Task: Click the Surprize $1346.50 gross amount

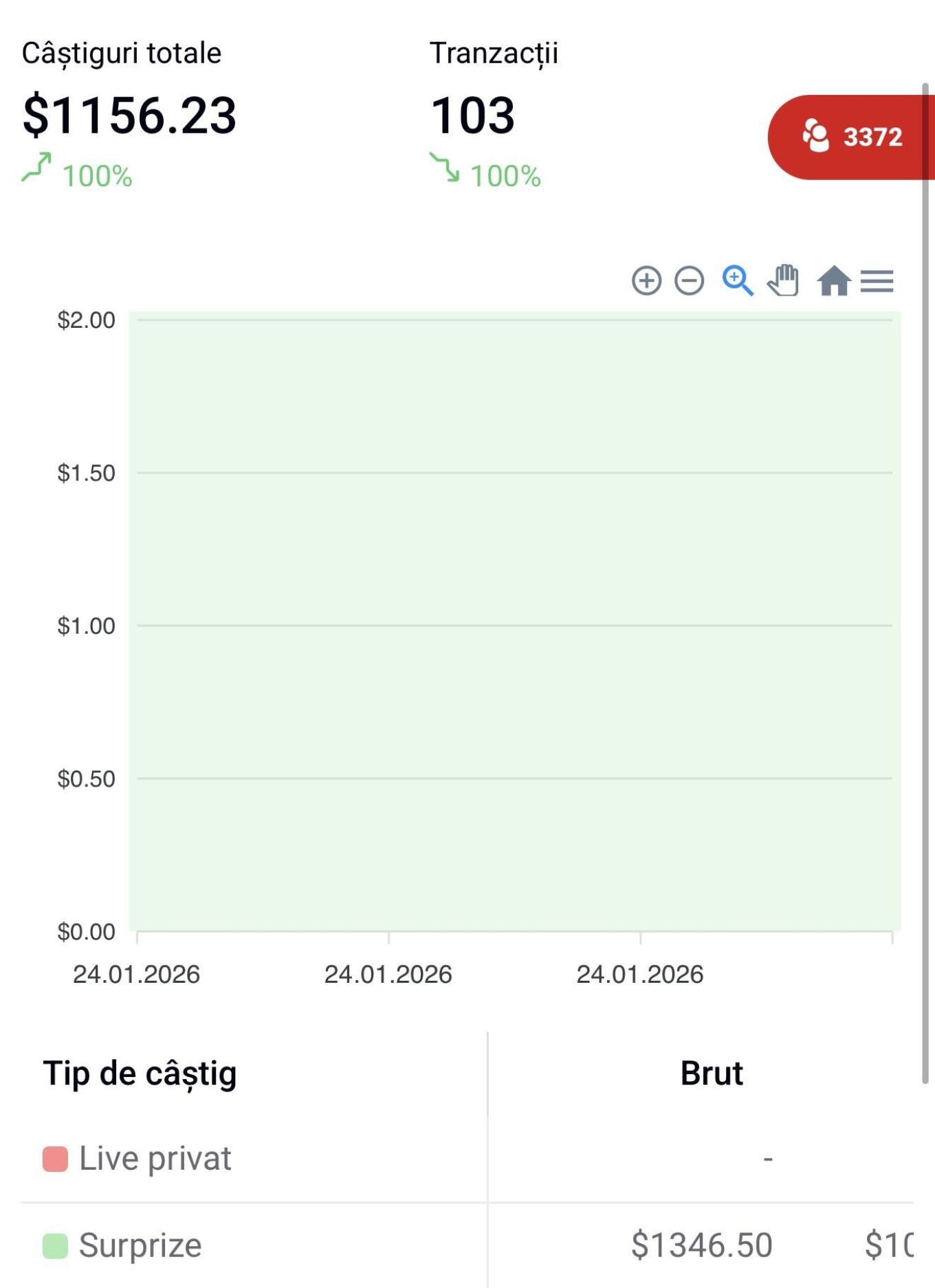Action: pos(701,1245)
